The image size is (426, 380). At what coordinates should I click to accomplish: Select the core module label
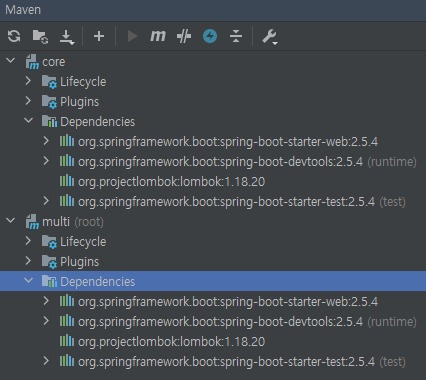pyautogui.click(x=54, y=62)
